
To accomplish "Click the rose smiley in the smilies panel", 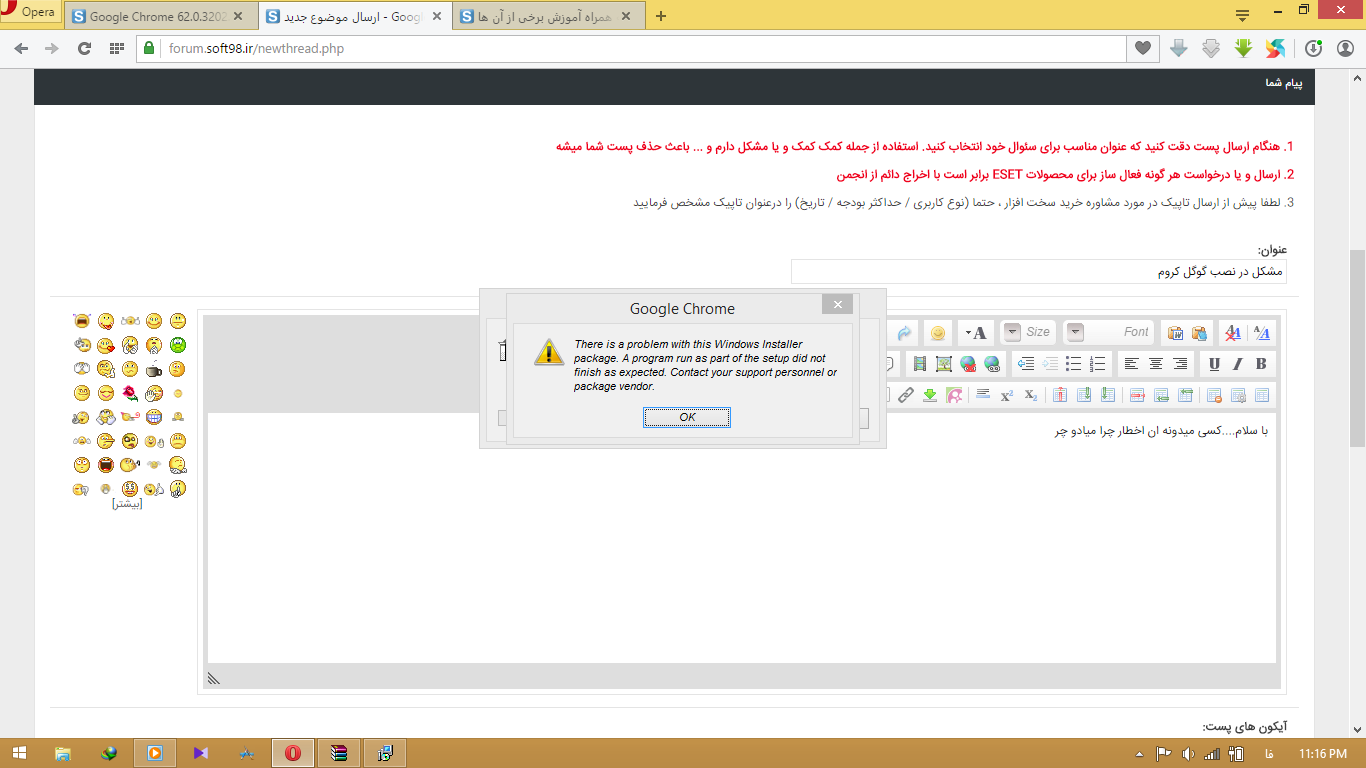I will click(129, 393).
